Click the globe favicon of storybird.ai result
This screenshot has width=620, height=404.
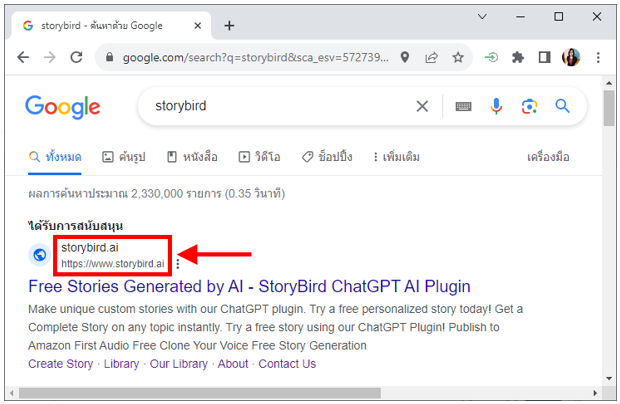40,255
